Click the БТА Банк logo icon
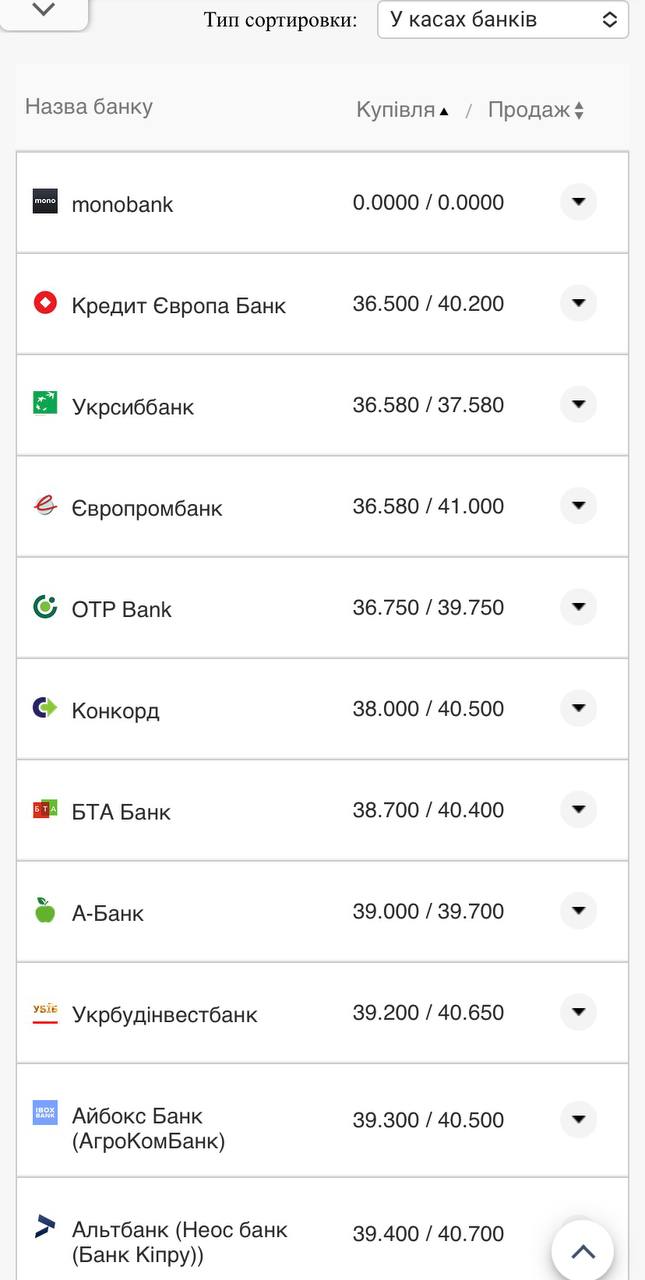 click(x=44, y=810)
